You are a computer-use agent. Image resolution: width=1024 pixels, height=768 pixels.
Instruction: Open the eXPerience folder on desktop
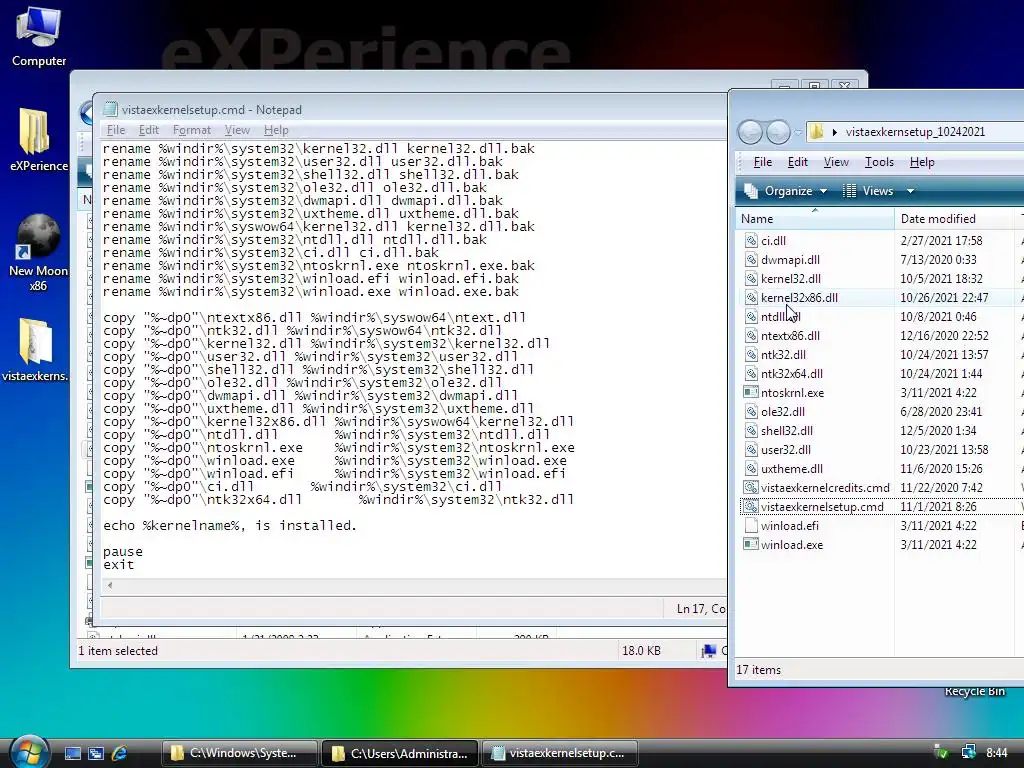[39, 139]
